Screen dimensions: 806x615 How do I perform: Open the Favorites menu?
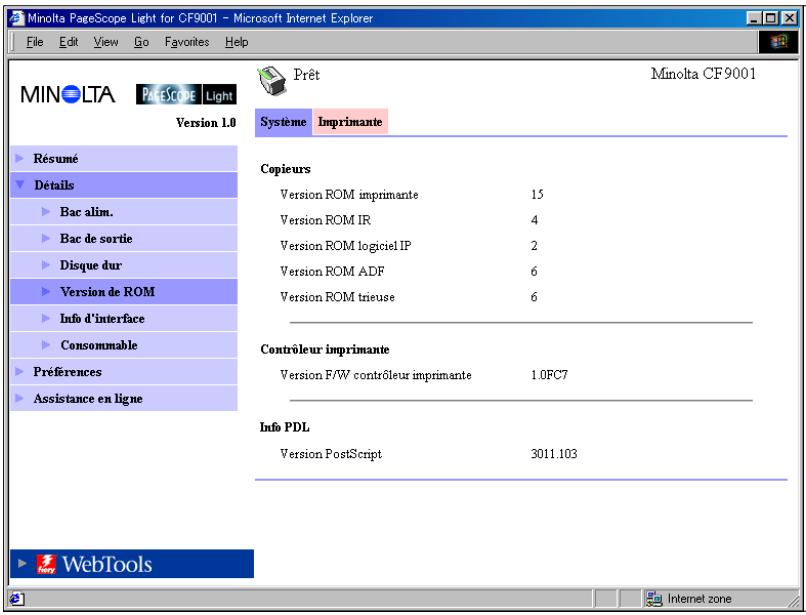pos(187,42)
